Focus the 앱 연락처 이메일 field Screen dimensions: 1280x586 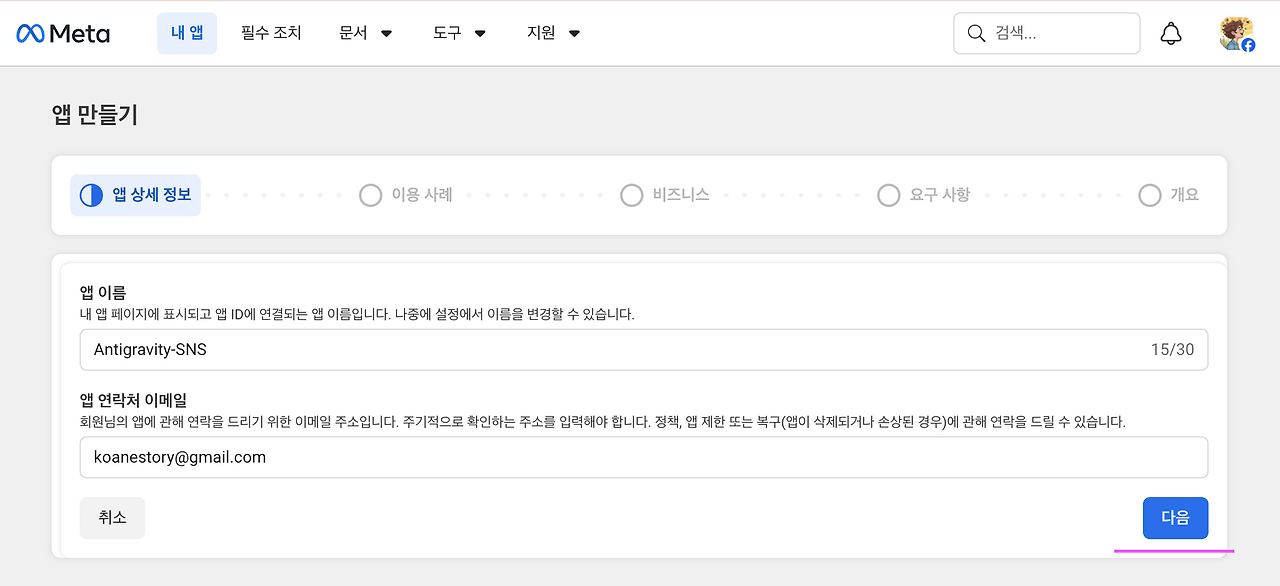pyautogui.click(x=644, y=457)
